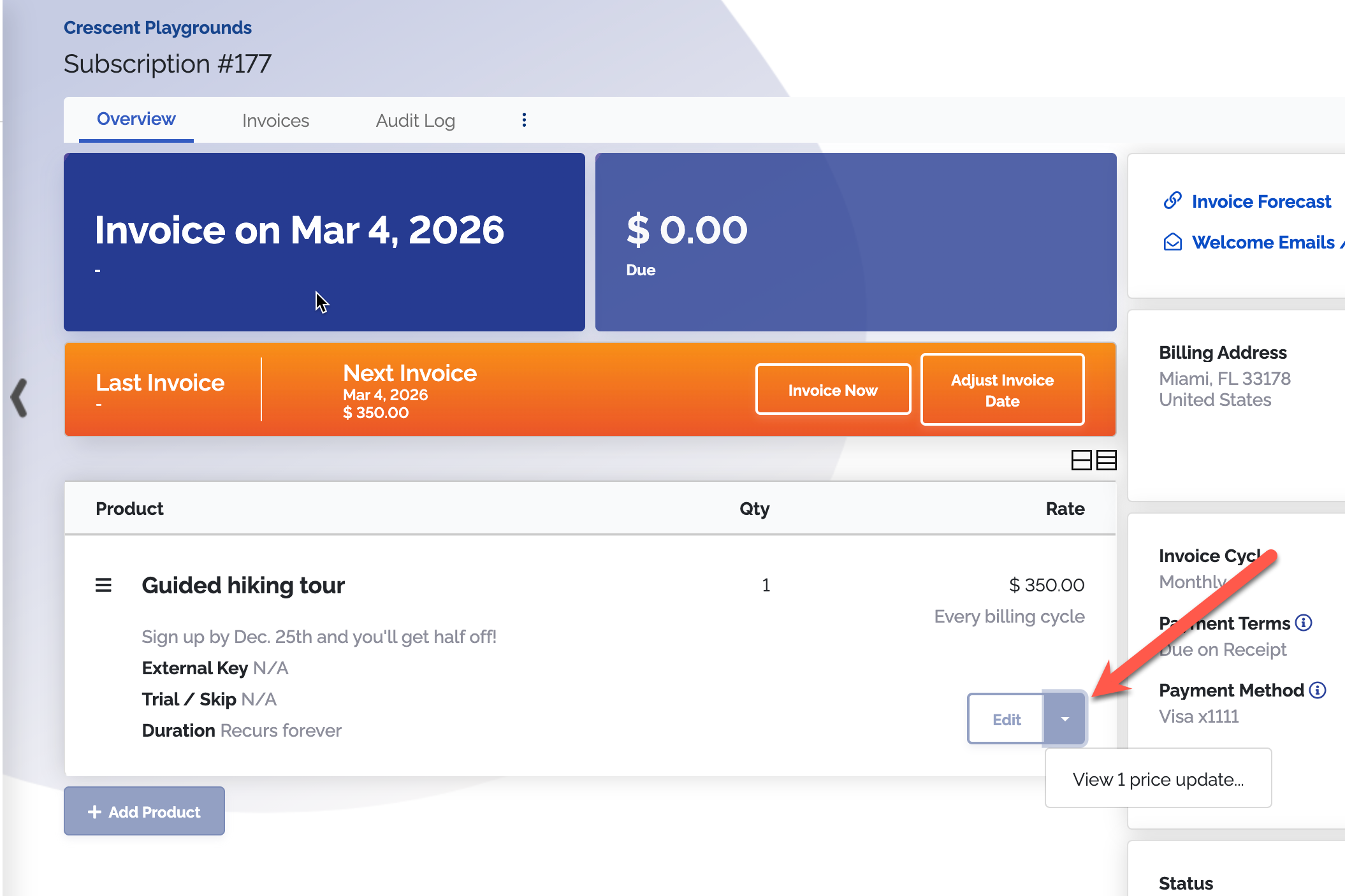The image size is (1345, 896).
Task: Click the Add Product button
Action: tap(144, 811)
